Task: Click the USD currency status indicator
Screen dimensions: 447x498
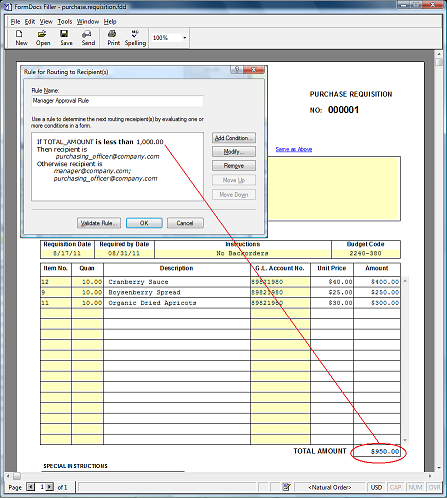Action: (x=376, y=487)
